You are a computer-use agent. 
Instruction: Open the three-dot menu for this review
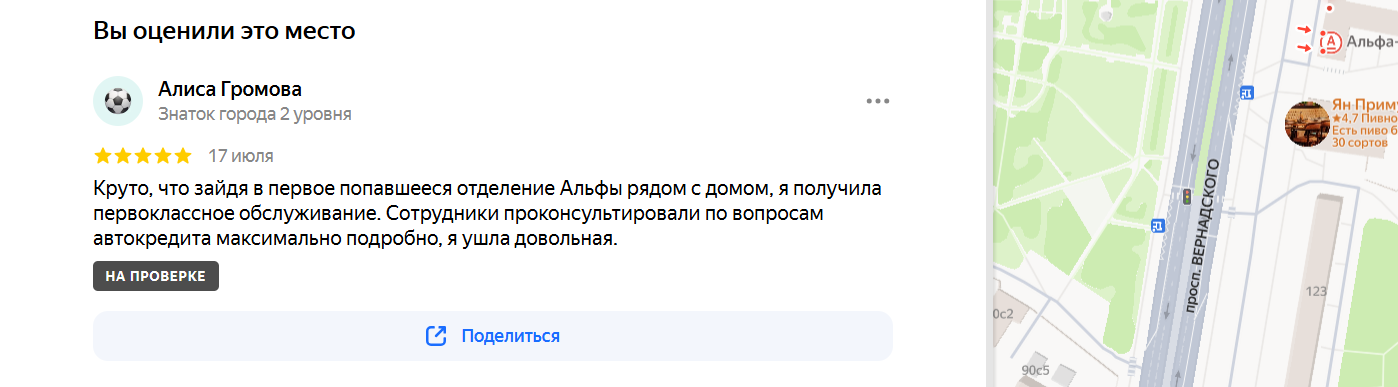878,101
